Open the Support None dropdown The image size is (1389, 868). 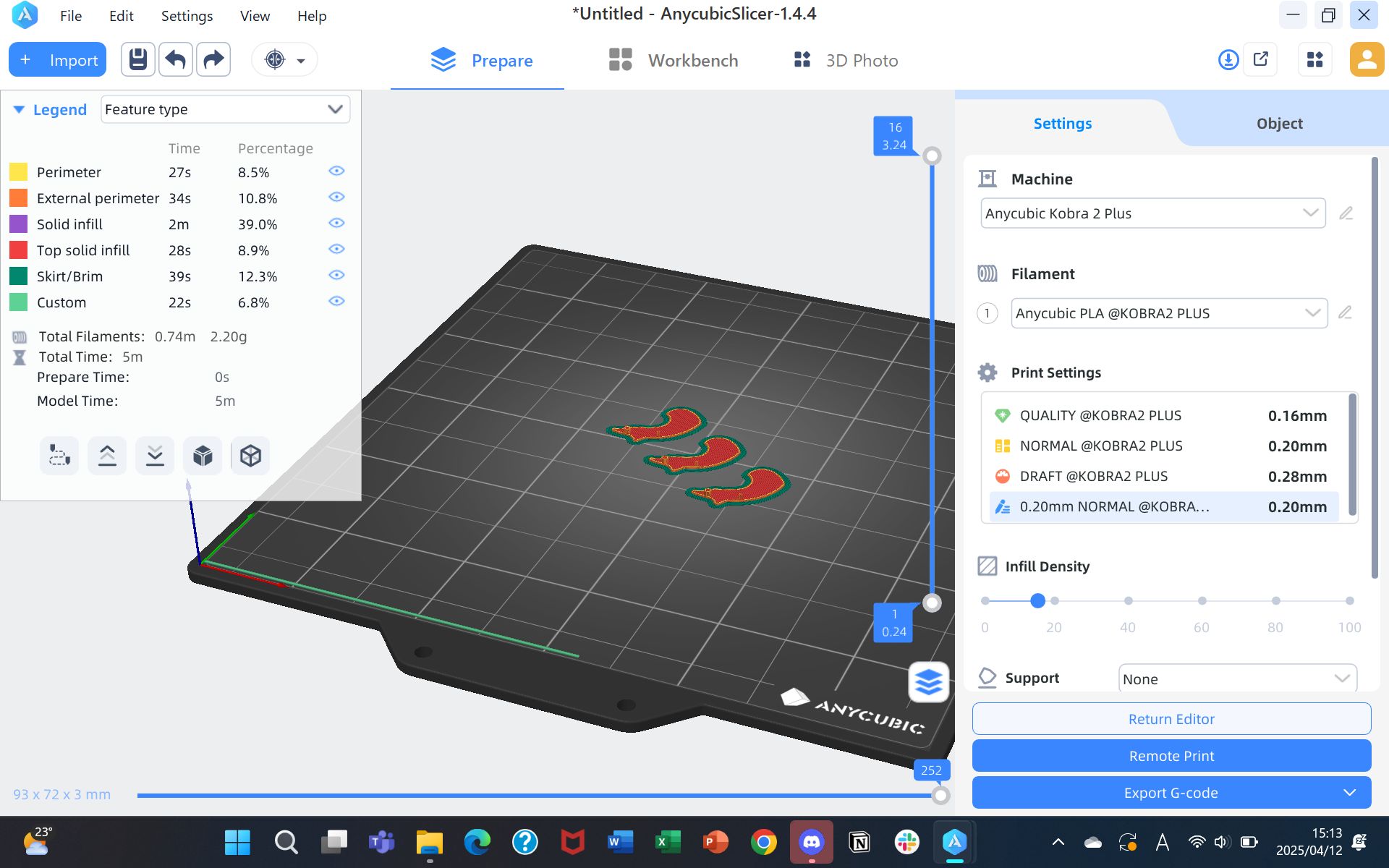[1237, 678]
